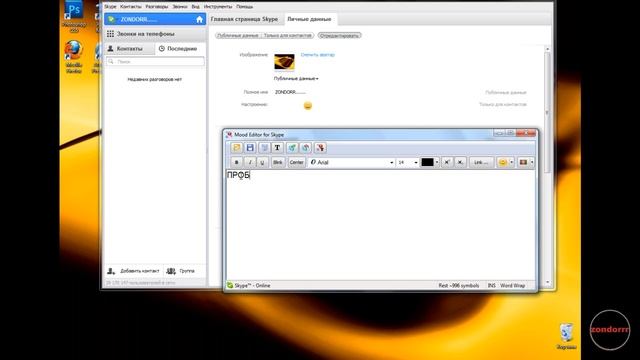
Task: Select the Публичные данные view button
Action: [x=238, y=36]
